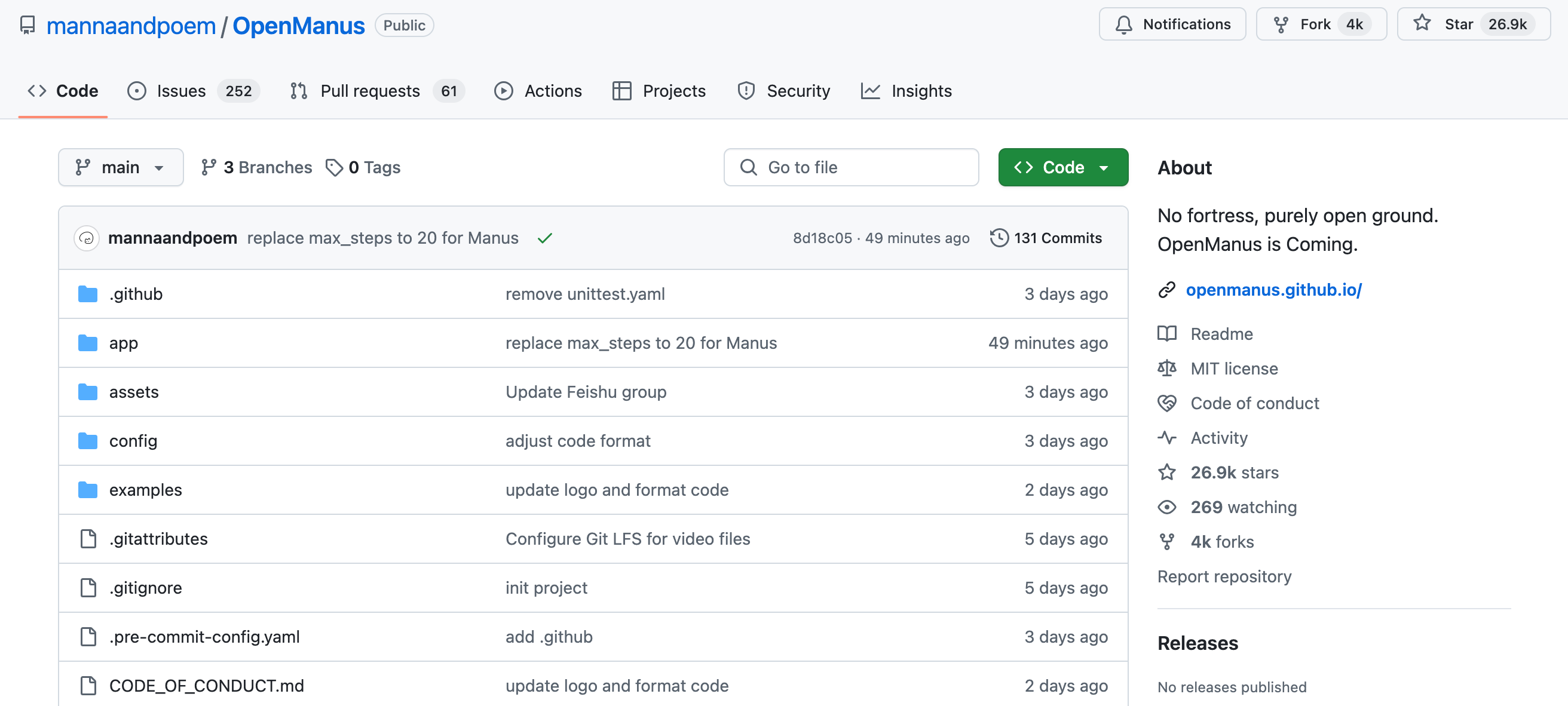Click the link icon beside openmanus.github.io
The width and height of the screenshot is (1568, 706).
click(x=1166, y=290)
